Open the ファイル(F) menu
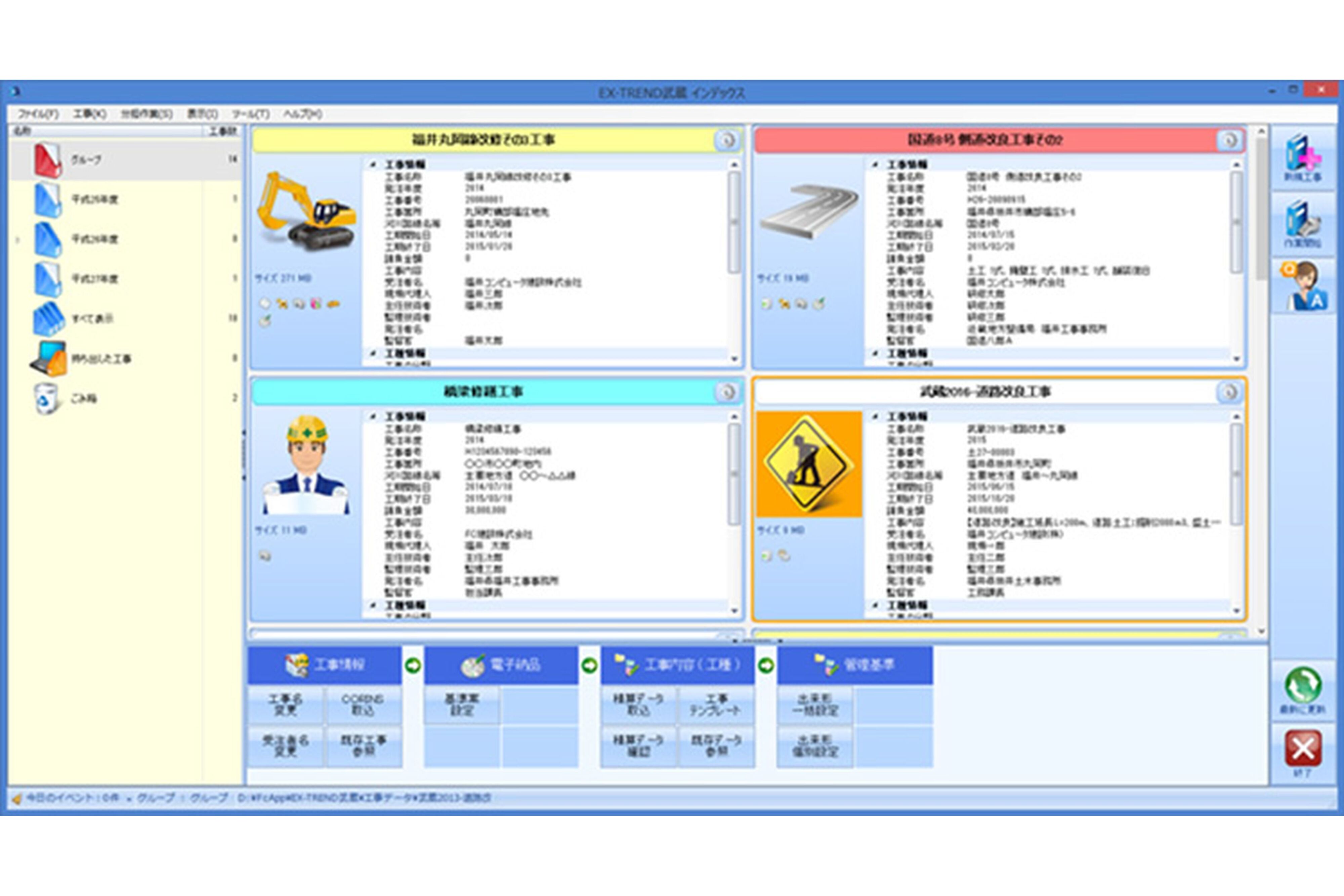 (x=38, y=114)
